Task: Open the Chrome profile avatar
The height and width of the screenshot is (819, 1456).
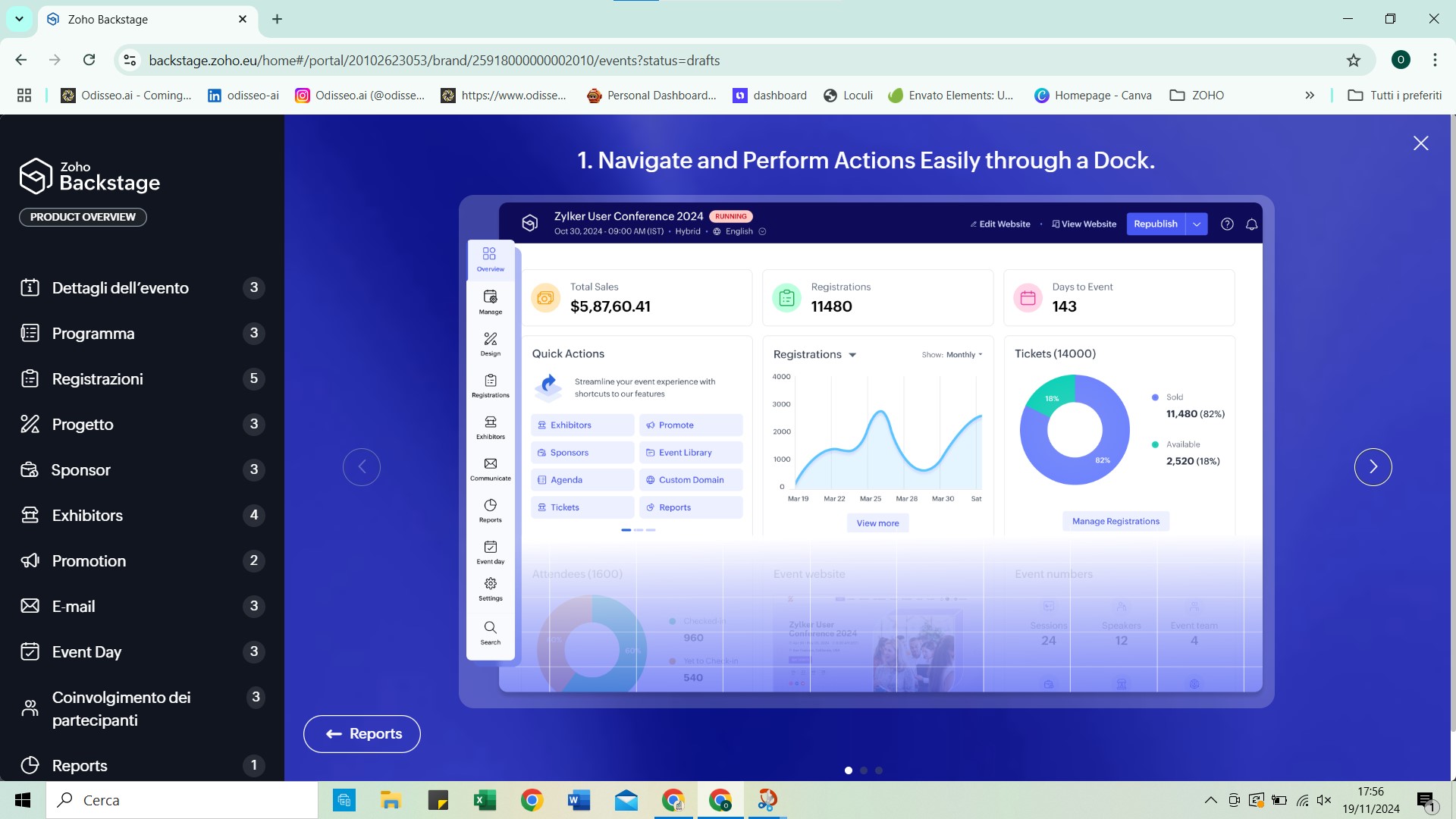Action: pyautogui.click(x=1401, y=60)
